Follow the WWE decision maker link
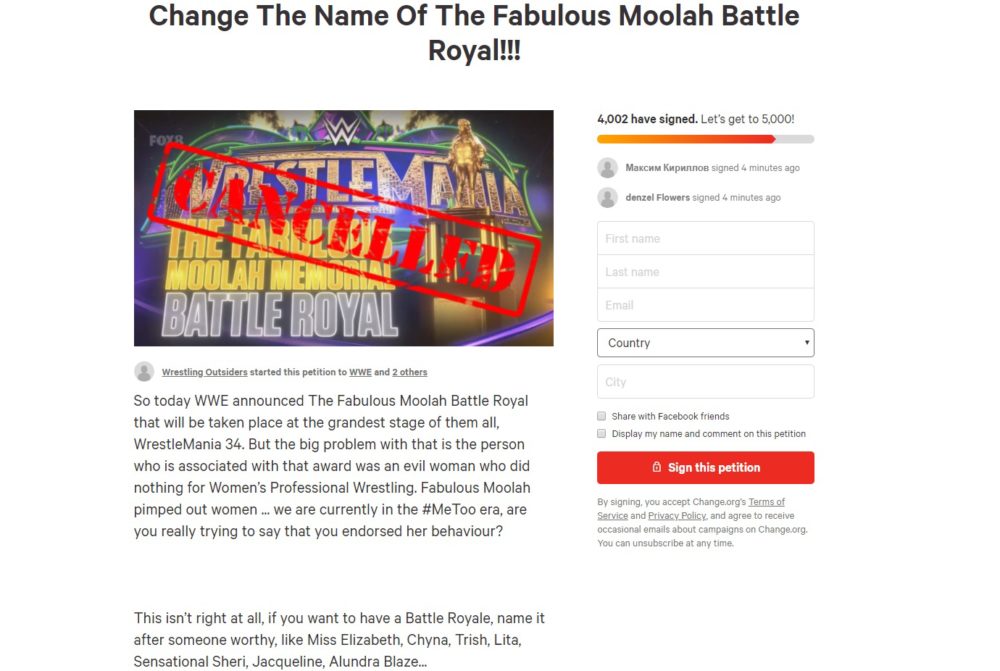This screenshot has height=671, width=1000. pyautogui.click(x=360, y=372)
